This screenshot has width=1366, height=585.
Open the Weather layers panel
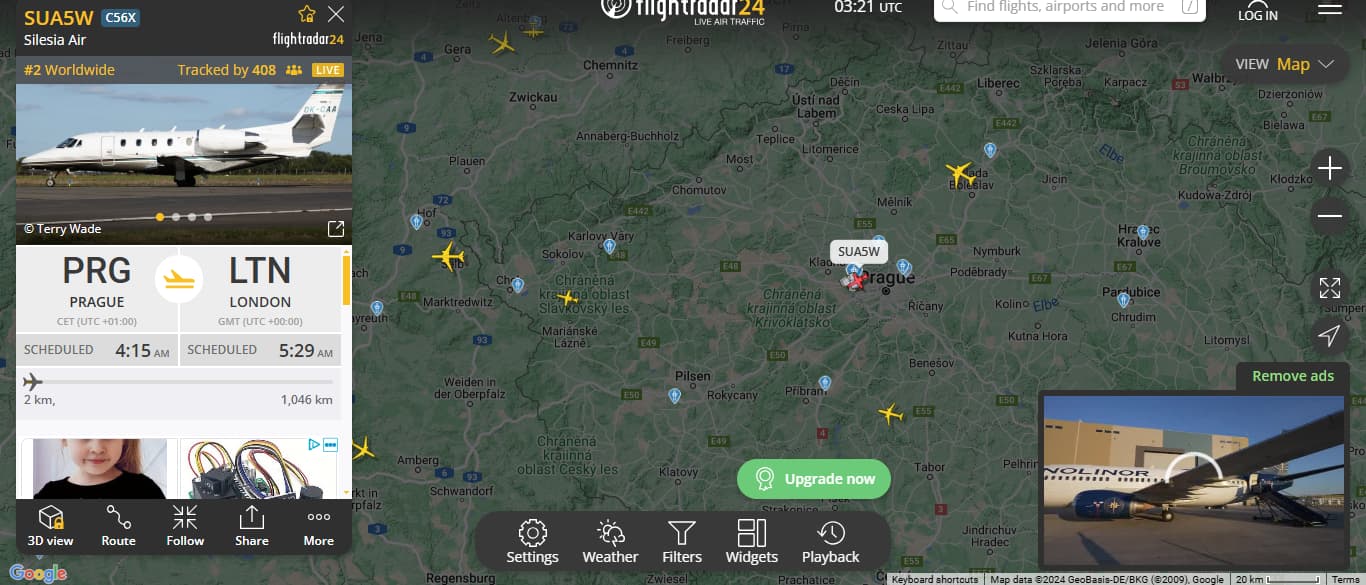(610, 541)
